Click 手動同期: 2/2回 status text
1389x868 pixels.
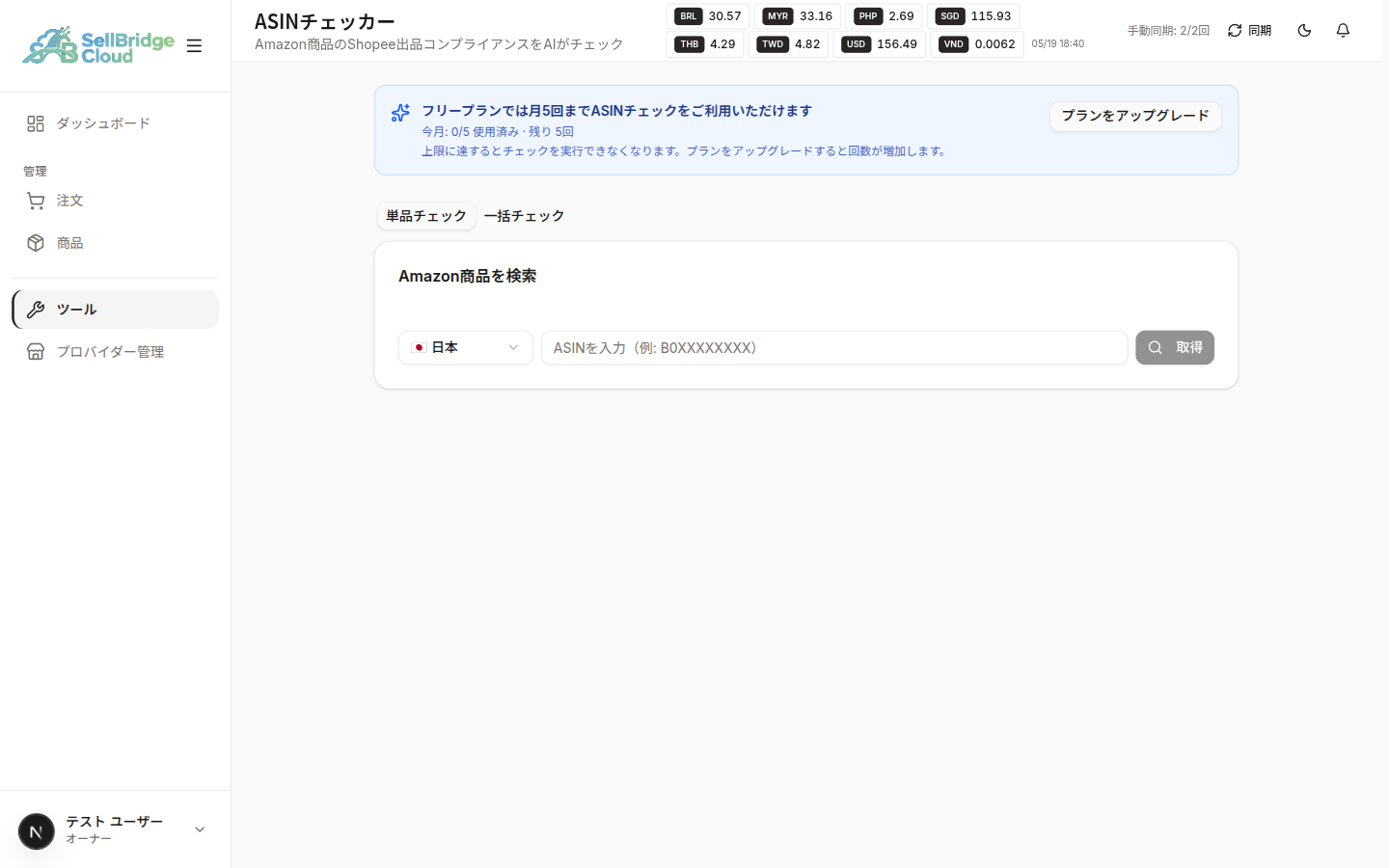coord(1168,31)
